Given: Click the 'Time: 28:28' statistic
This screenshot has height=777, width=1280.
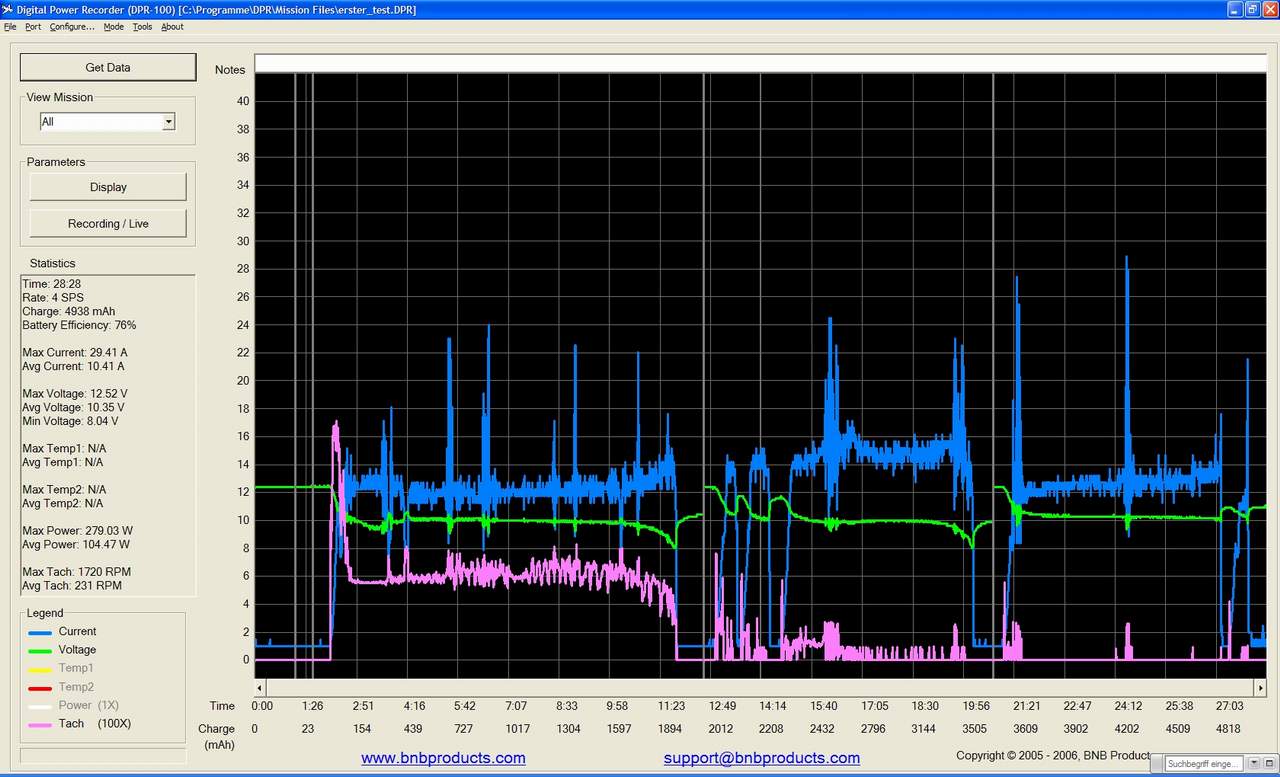Looking at the screenshot, I should pos(51,285).
